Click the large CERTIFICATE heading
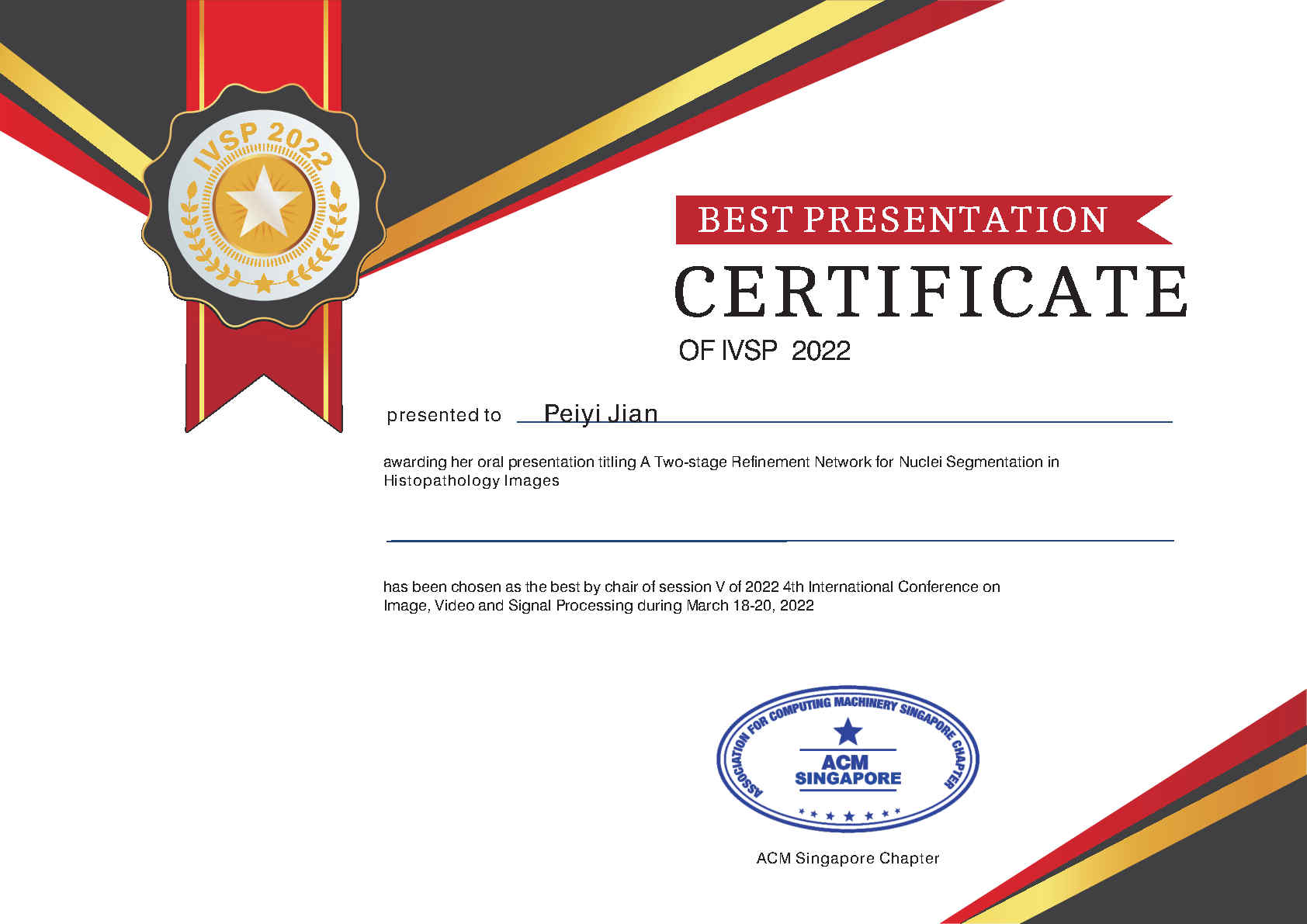This screenshot has width=1307, height=924. (x=931, y=292)
